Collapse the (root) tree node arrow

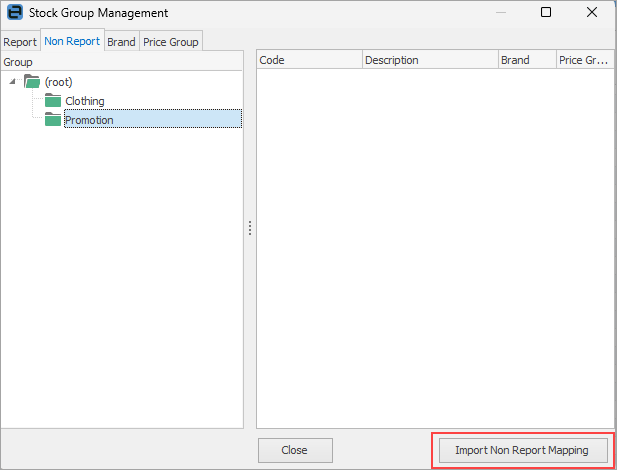point(12,81)
